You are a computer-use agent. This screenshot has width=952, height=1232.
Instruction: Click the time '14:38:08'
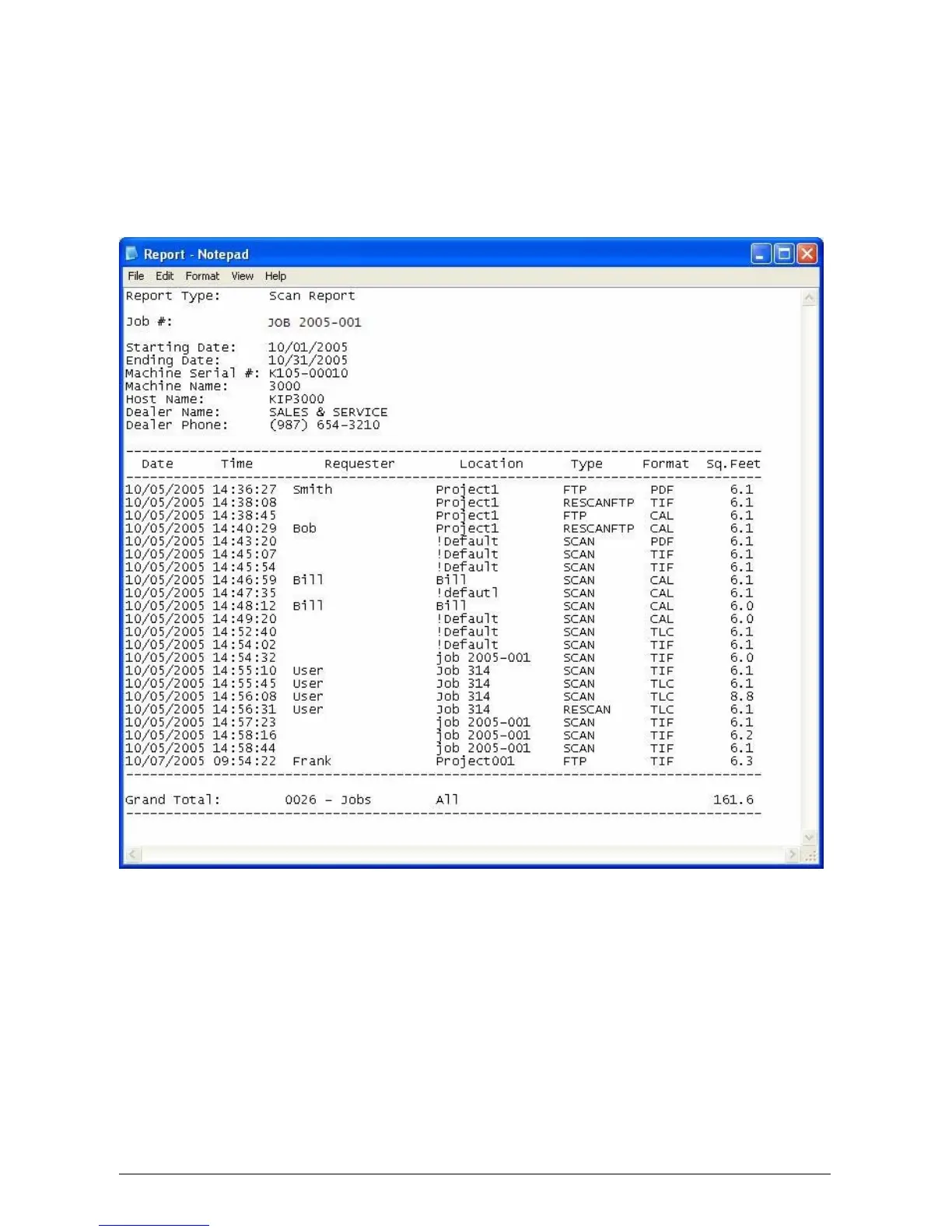point(244,503)
